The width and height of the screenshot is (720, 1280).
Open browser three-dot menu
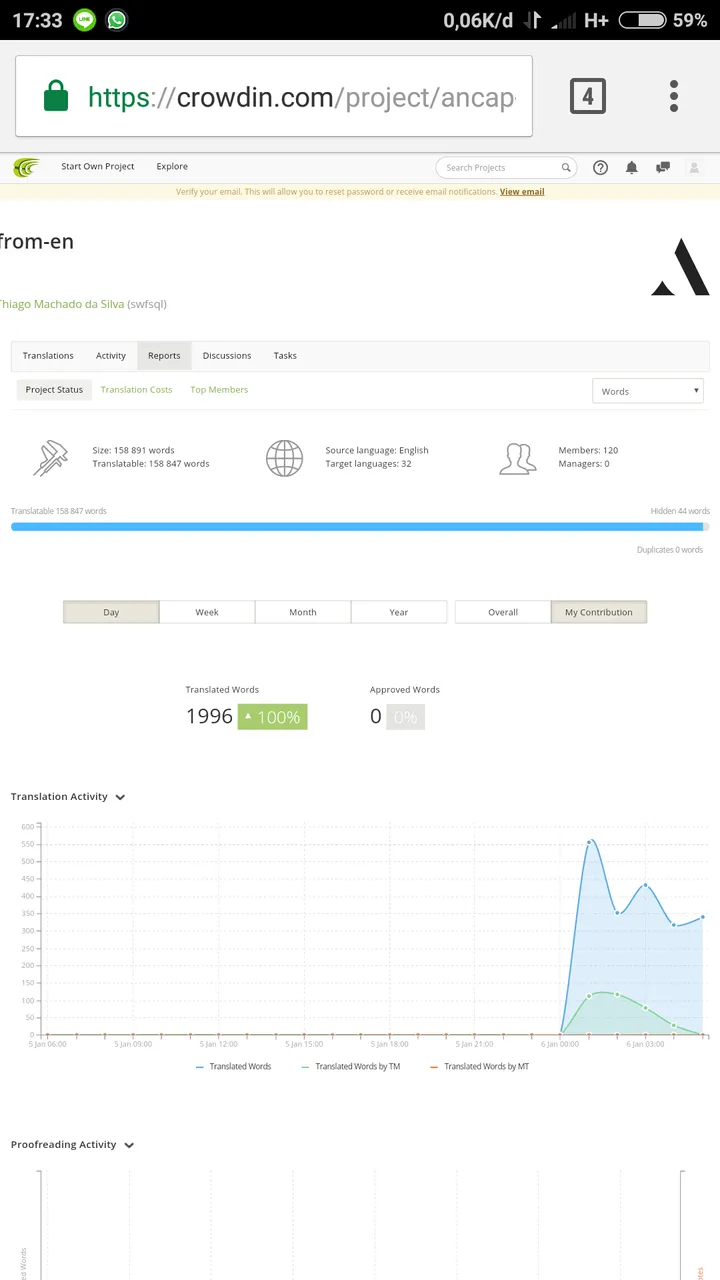[x=674, y=96]
